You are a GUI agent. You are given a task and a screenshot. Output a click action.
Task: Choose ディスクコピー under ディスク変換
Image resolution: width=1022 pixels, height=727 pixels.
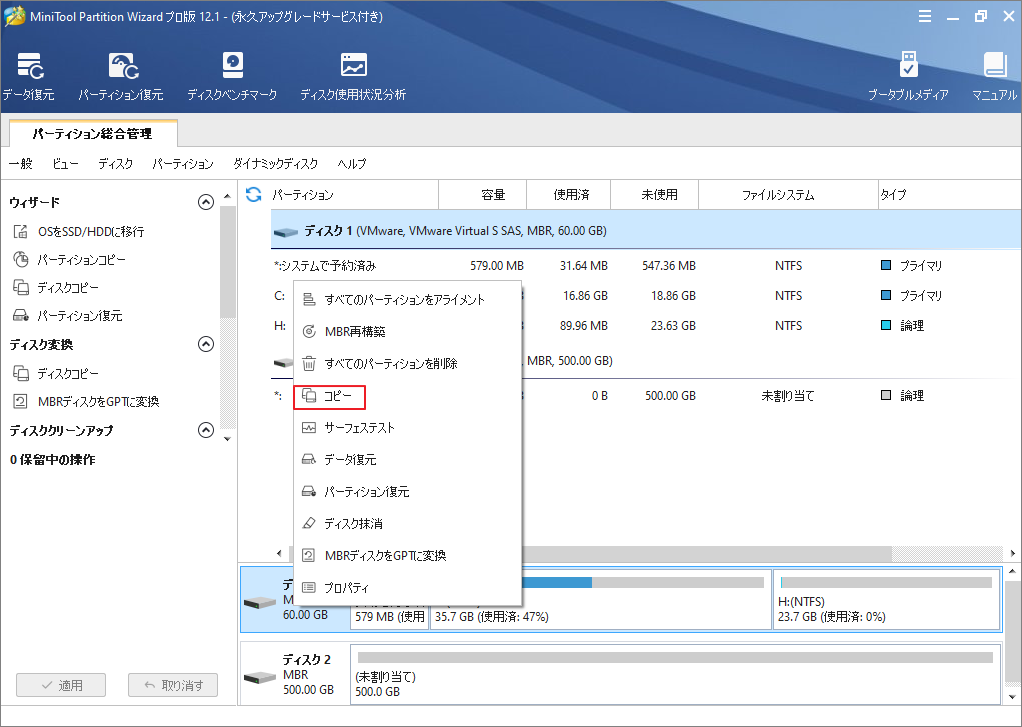[56, 374]
